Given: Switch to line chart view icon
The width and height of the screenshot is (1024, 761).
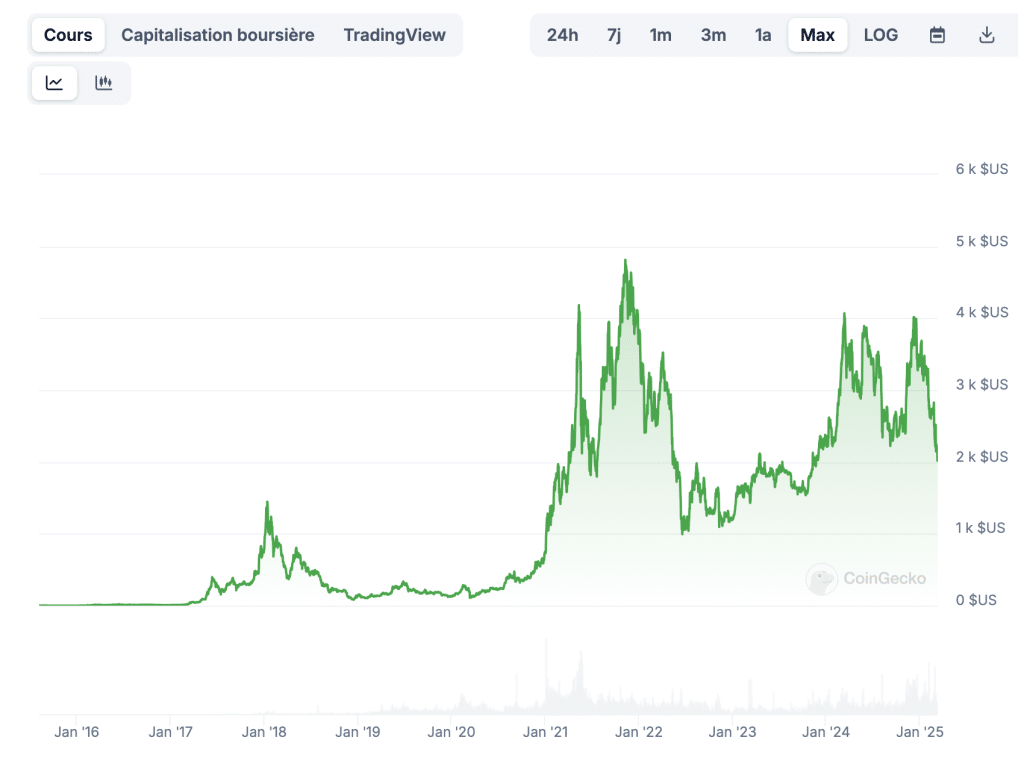Looking at the screenshot, I should point(54,83).
